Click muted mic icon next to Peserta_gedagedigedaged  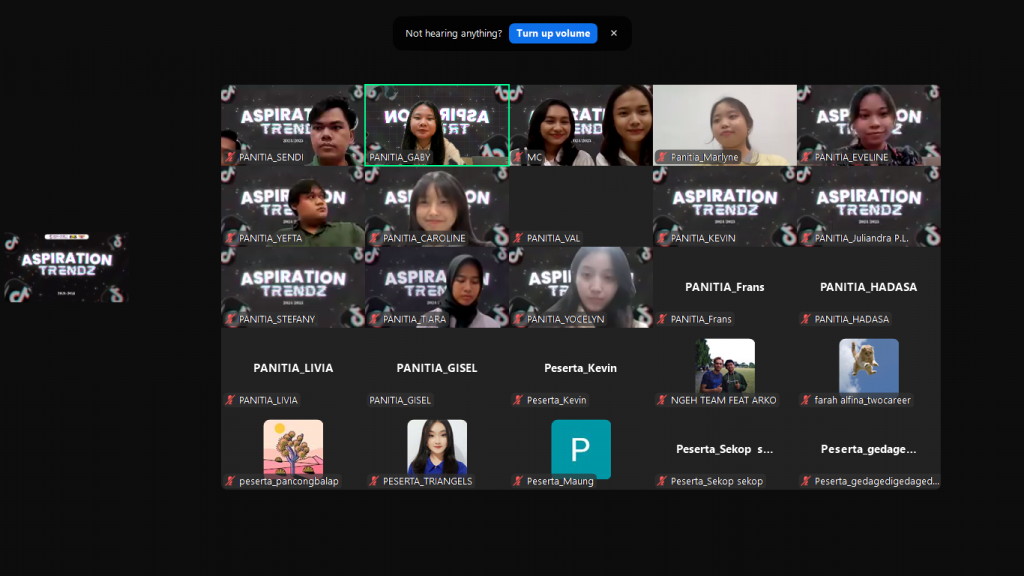806,481
